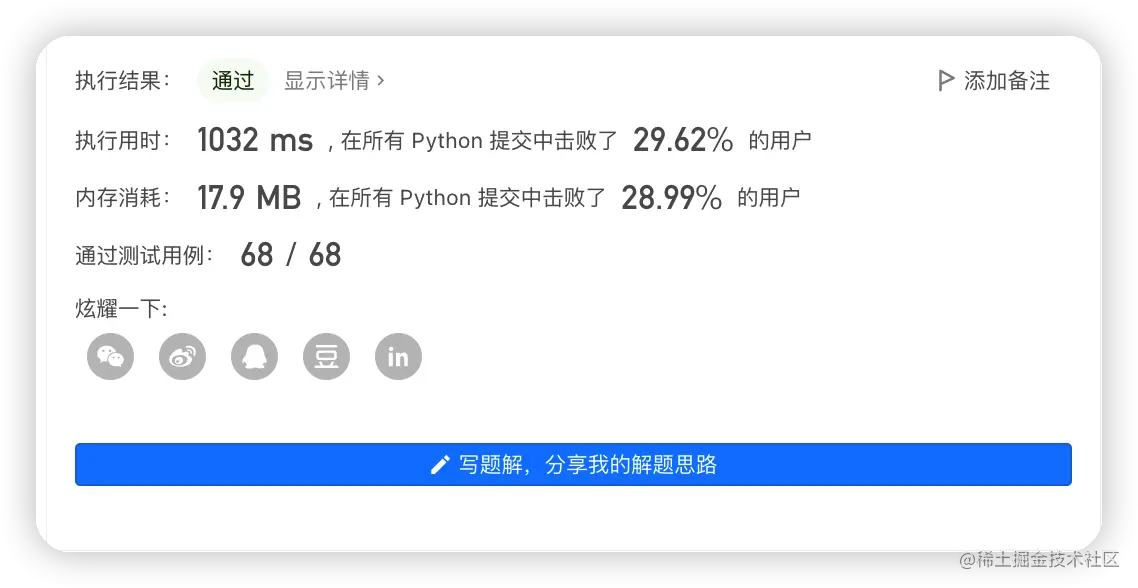Click the pencil icon in 写题解 button

[439, 465]
